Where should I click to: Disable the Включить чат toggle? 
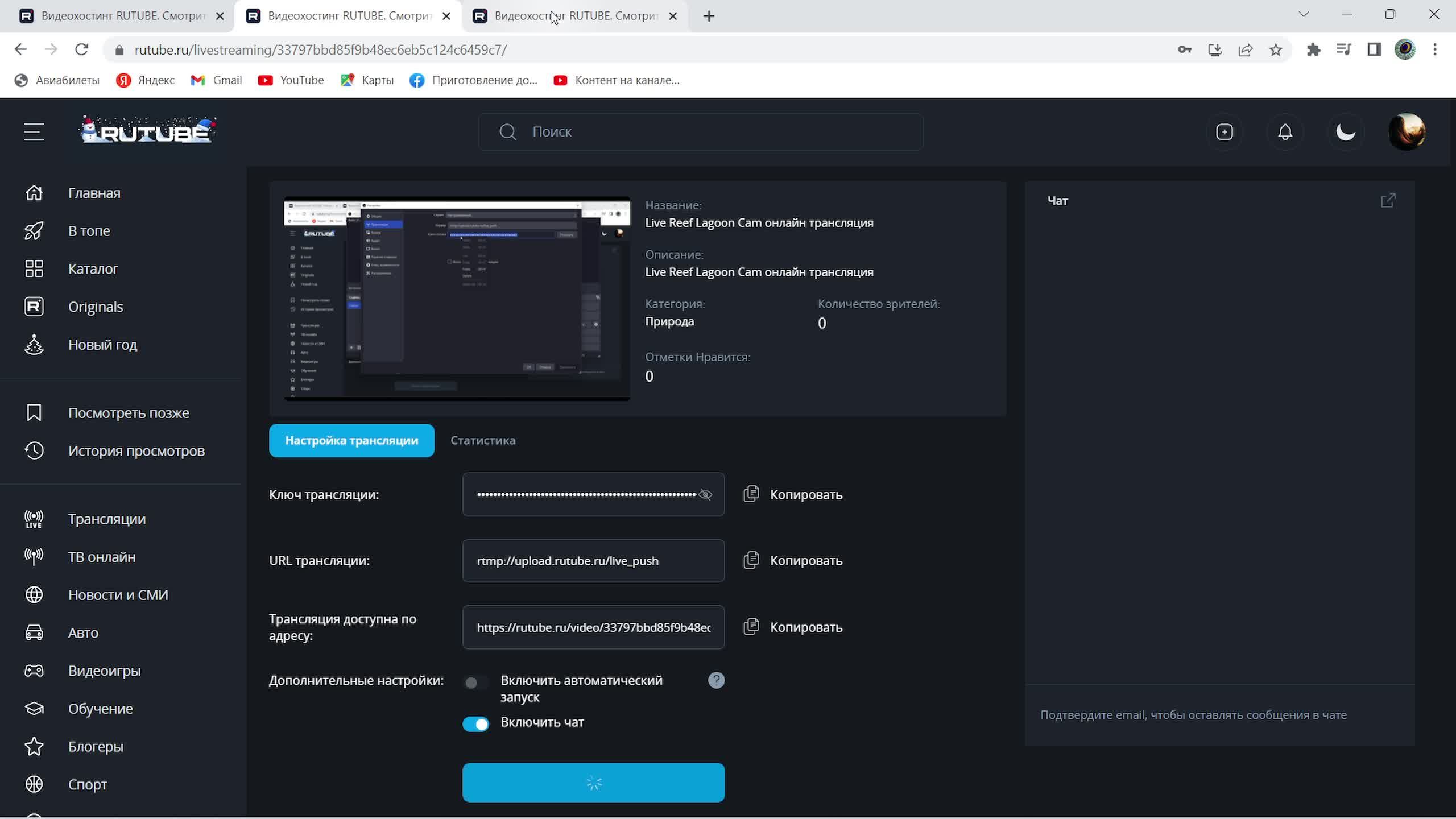pyautogui.click(x=475, y=724)
